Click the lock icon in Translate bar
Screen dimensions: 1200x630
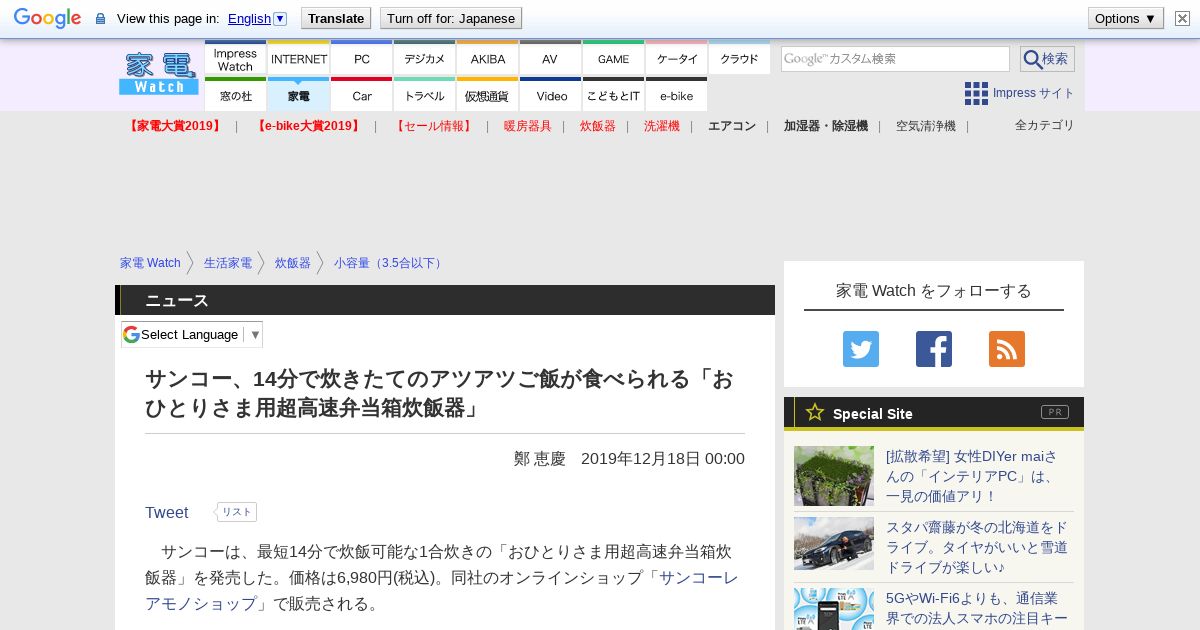100,19
